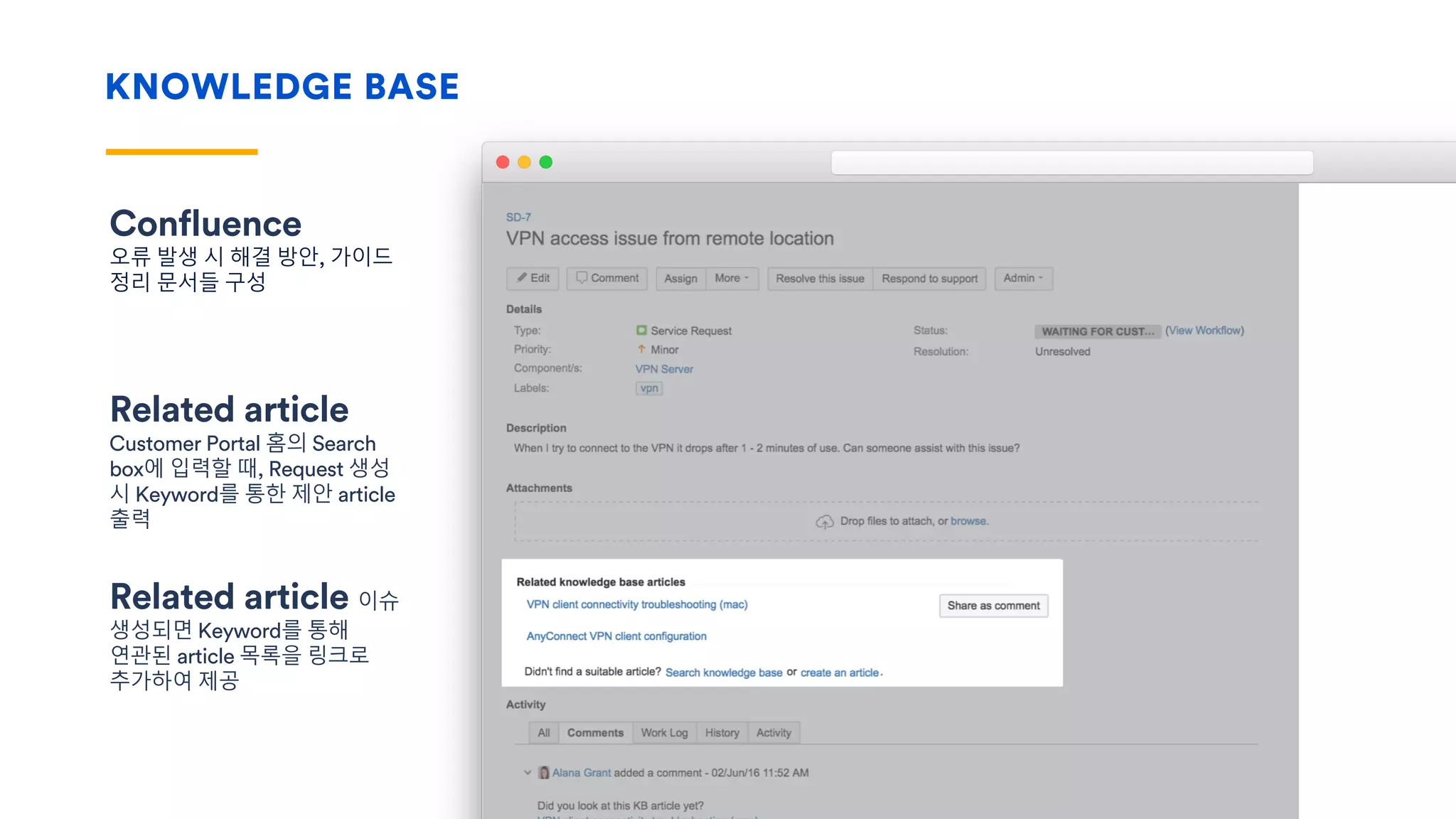Viewport: 1456px width, 819px height.
Task: Click the green maximize window button
Action: [x=546, y=162]
